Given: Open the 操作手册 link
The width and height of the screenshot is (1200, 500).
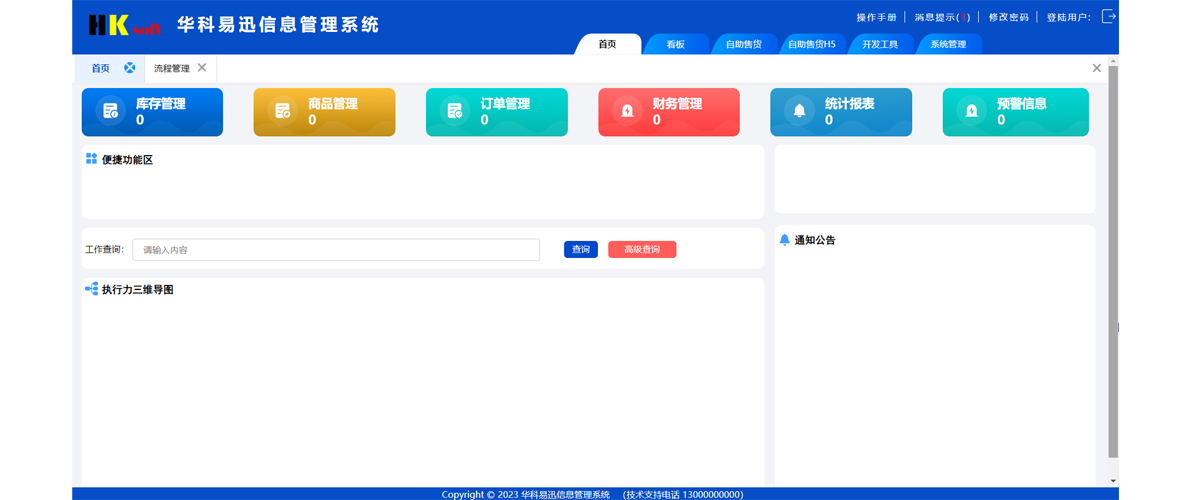Looking at the screenshot, I should click(x=876, y=17).
